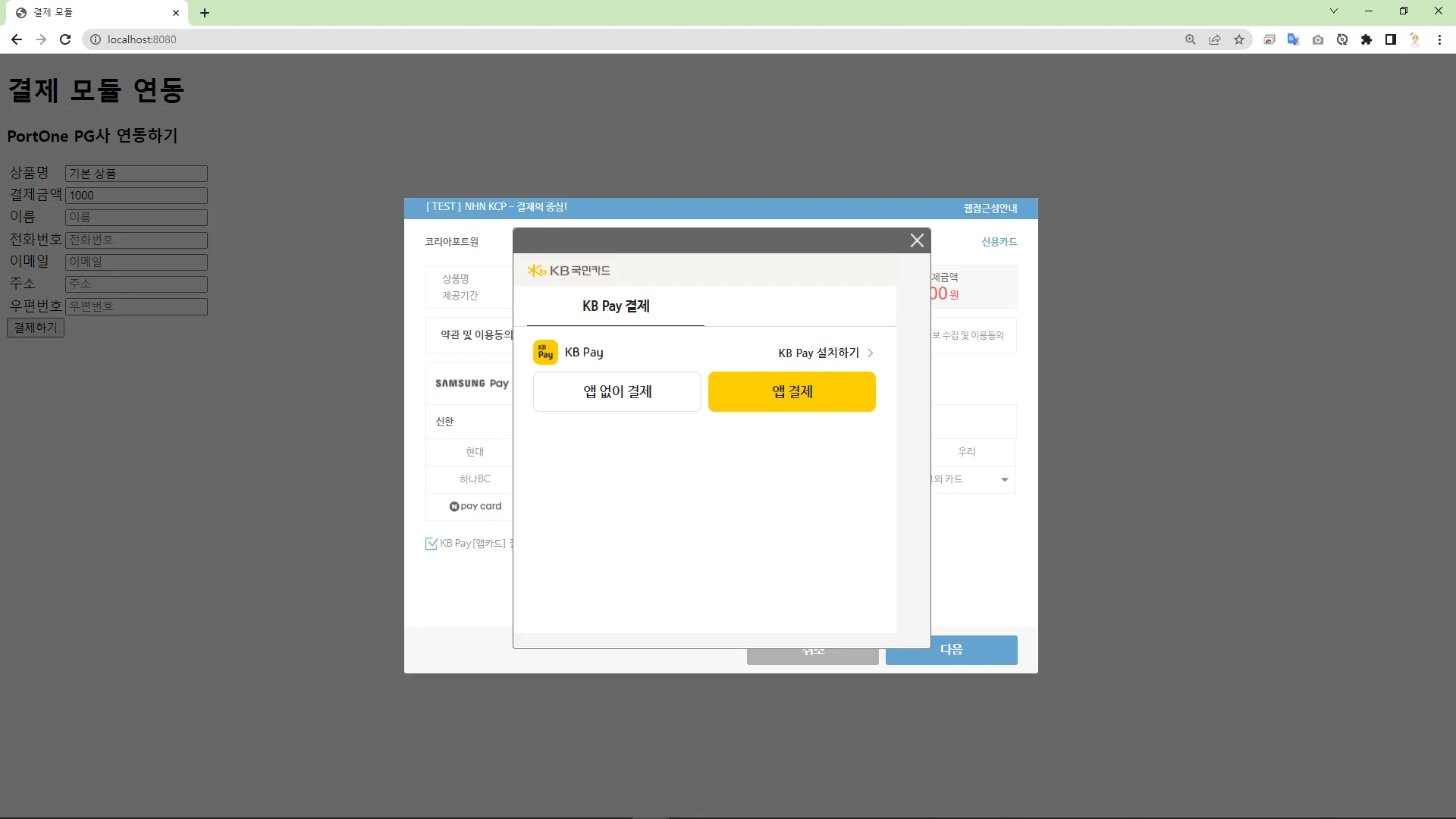Select the KB Pay 결제 tab
Viewport: 1456px width, 819px height.
pyautogui.click(x=616, y=306)
